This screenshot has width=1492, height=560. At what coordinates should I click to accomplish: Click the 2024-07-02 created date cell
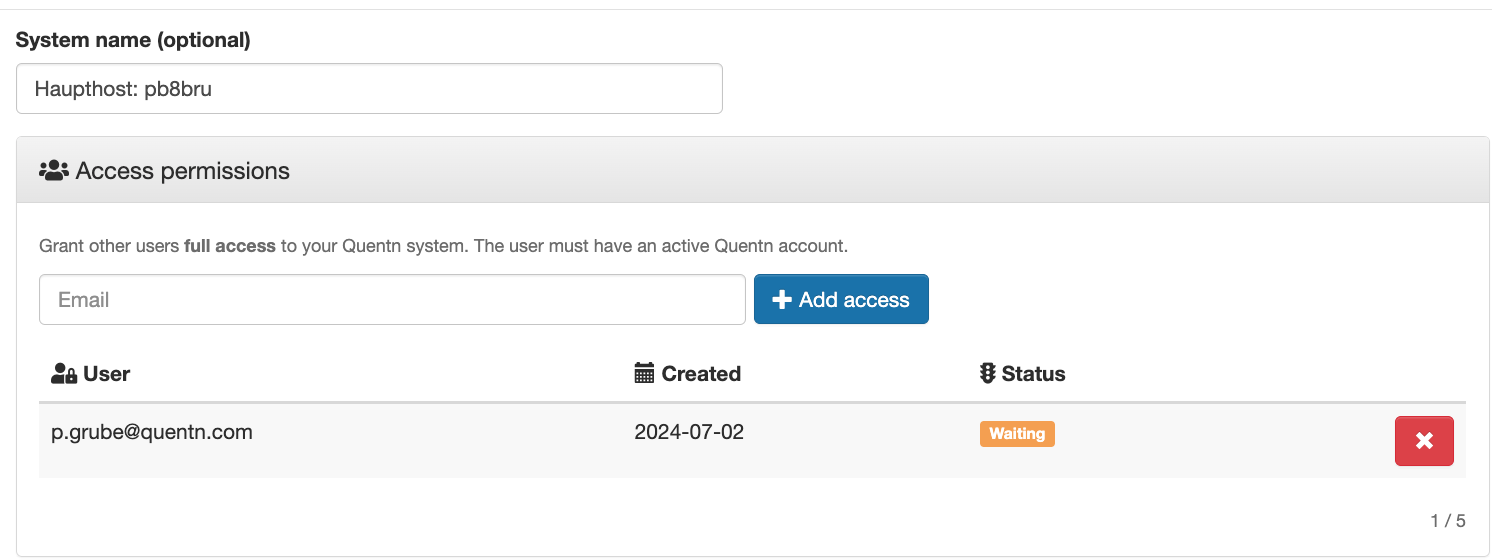tap(689, 432)
